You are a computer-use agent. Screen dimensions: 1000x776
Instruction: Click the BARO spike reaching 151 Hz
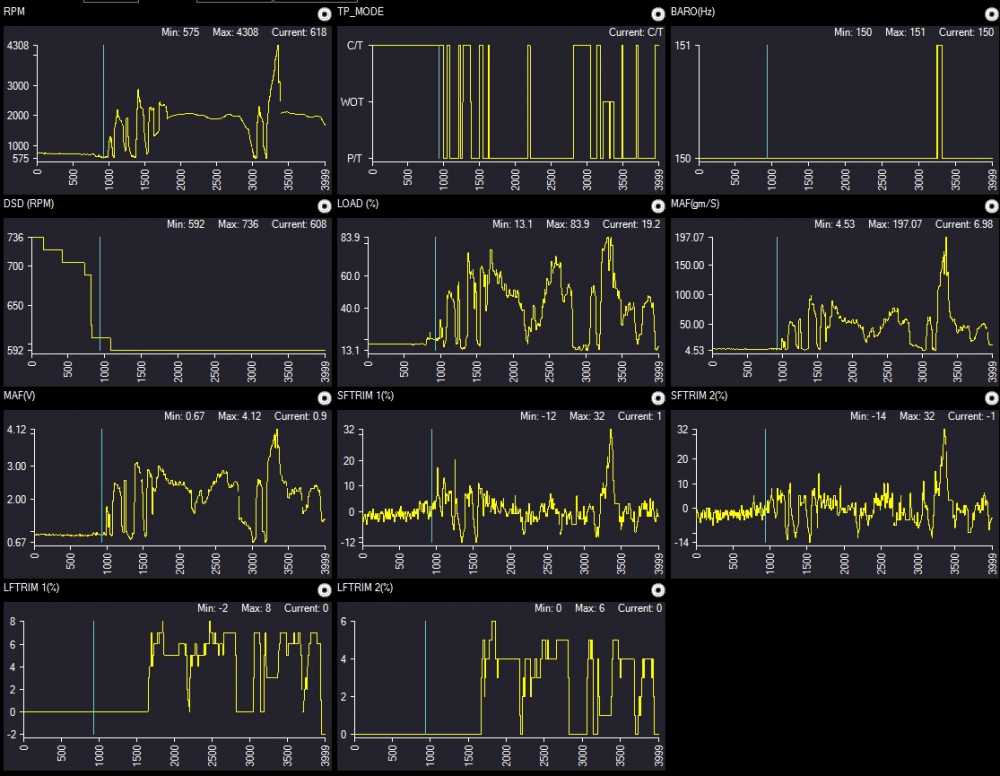939,100
